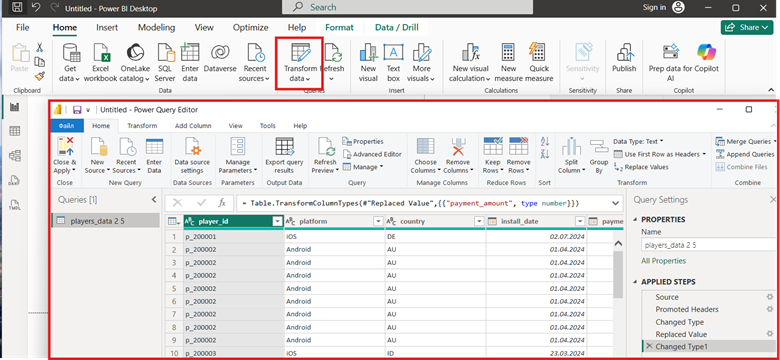The image size is (780, 360).
Task: Open Use First Row as Headers dropdown
Action: 660,154
